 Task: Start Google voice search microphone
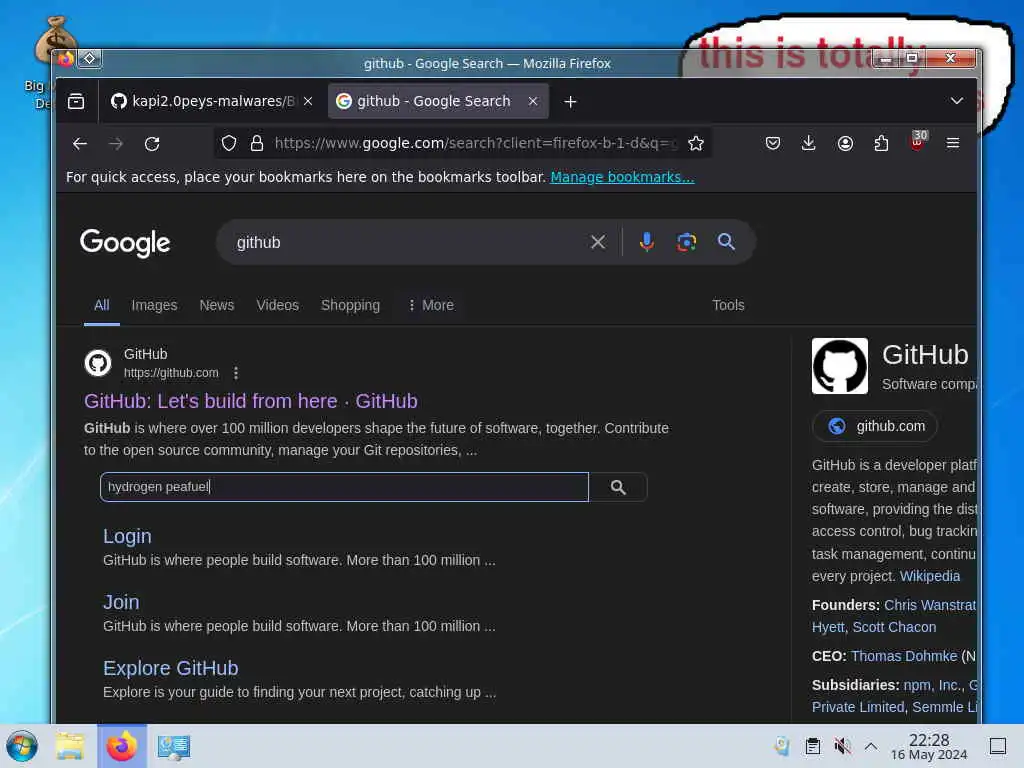click(647, 242)
